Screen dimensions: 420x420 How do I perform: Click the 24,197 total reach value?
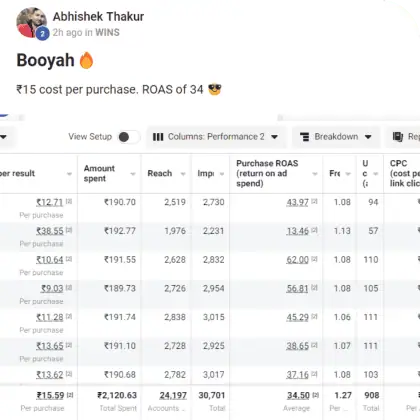point(173,395)
